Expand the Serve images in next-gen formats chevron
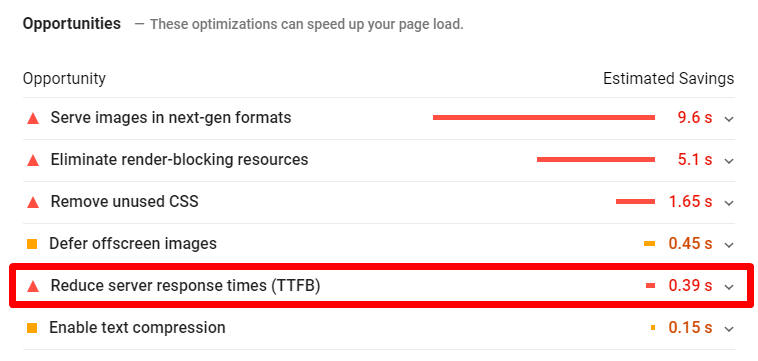Screen dimensions: 758x361 coord(729,119)
